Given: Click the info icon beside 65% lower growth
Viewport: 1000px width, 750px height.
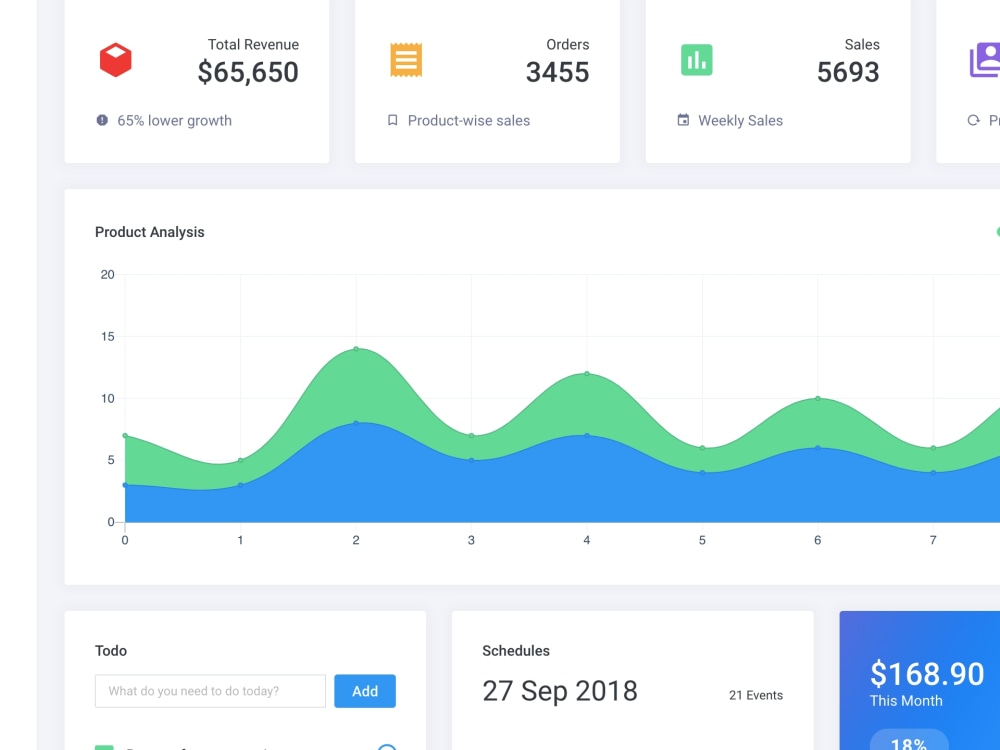Looking at the screenshot, I should coord(101,120).
